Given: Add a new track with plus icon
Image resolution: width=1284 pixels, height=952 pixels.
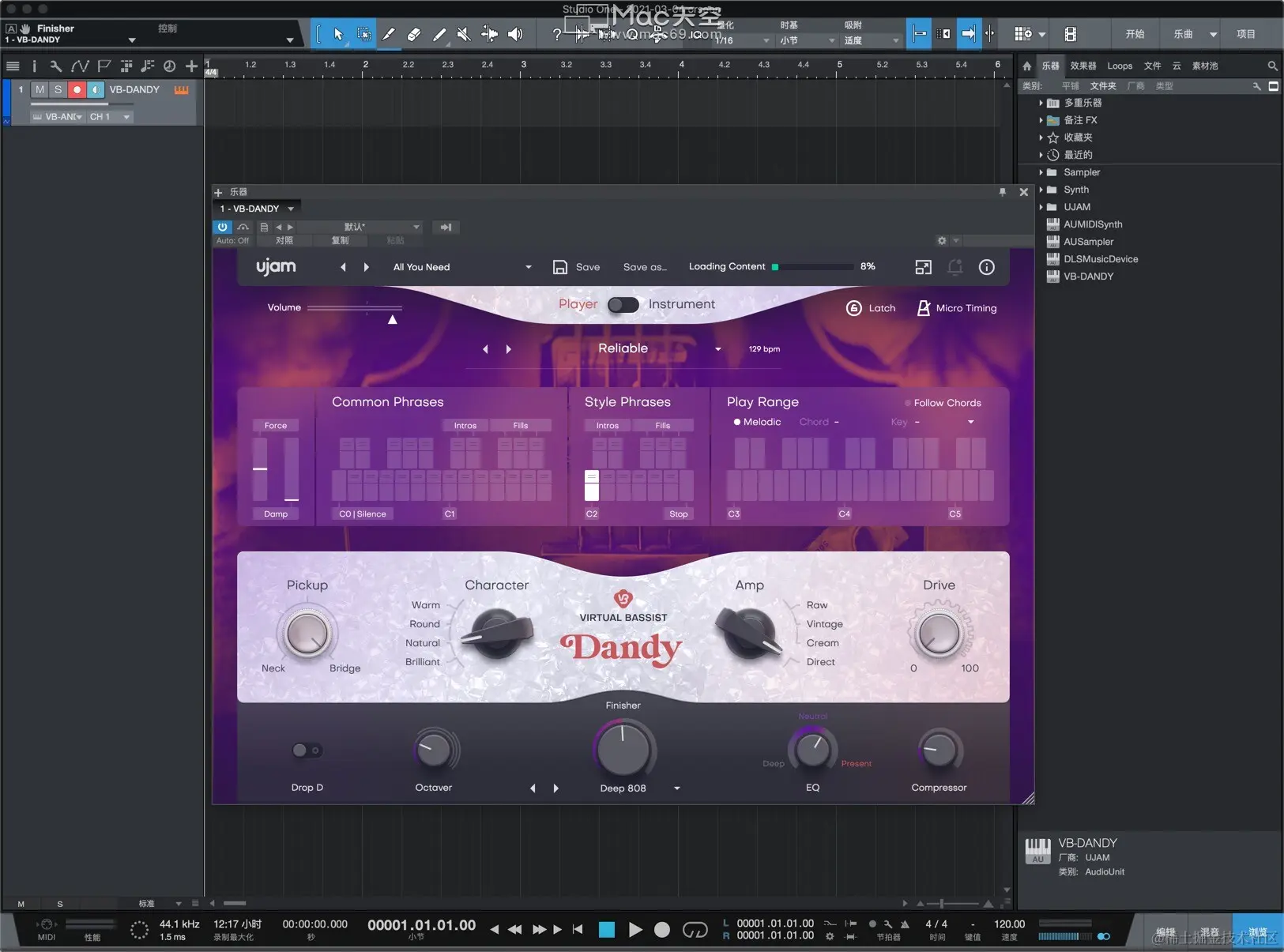Looking at the screenshot, I should [x=191, y=66].
